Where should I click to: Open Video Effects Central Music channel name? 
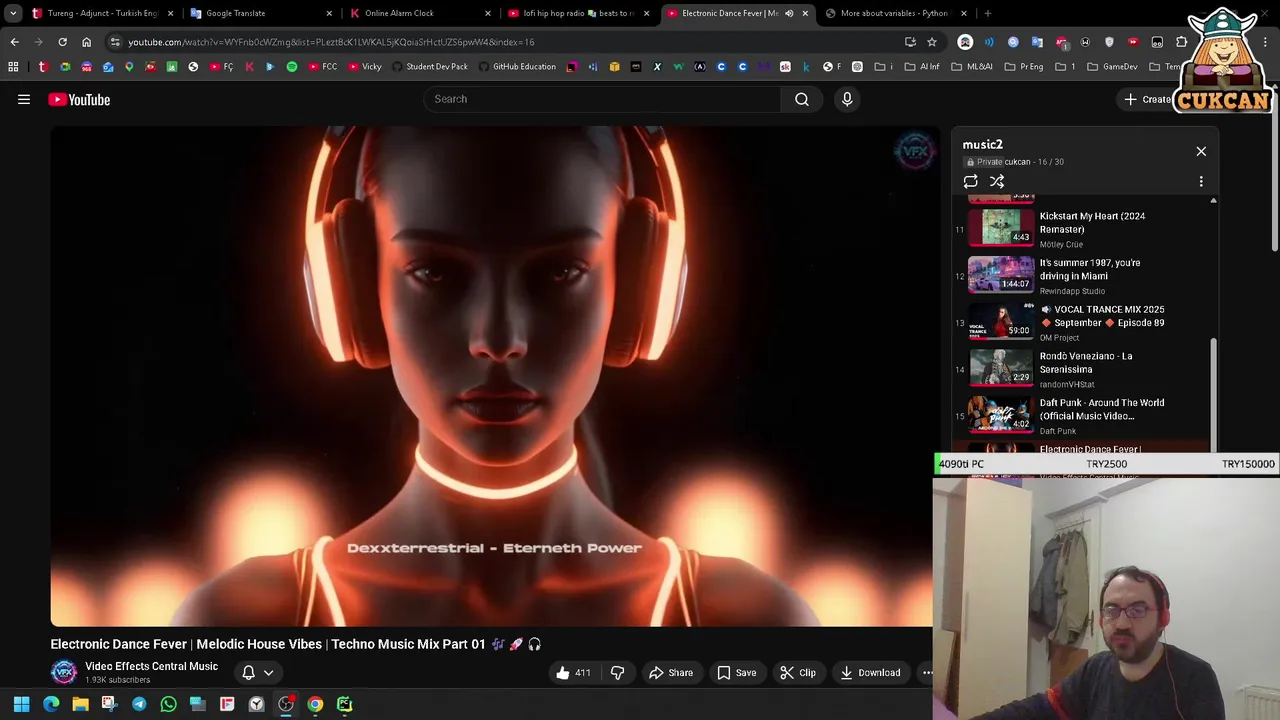click(x=151, y=666)
